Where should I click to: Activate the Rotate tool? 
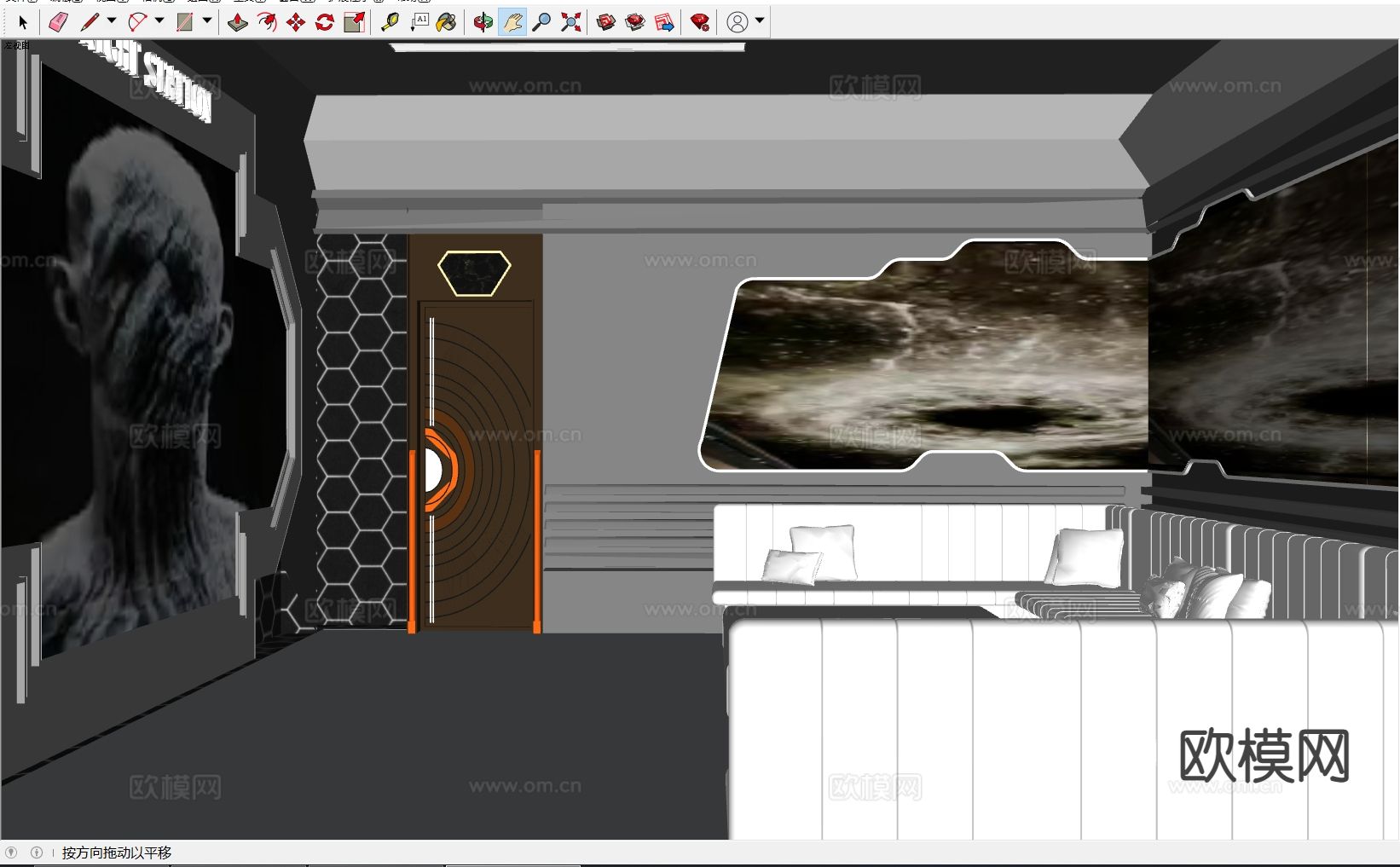coord(325,22)
